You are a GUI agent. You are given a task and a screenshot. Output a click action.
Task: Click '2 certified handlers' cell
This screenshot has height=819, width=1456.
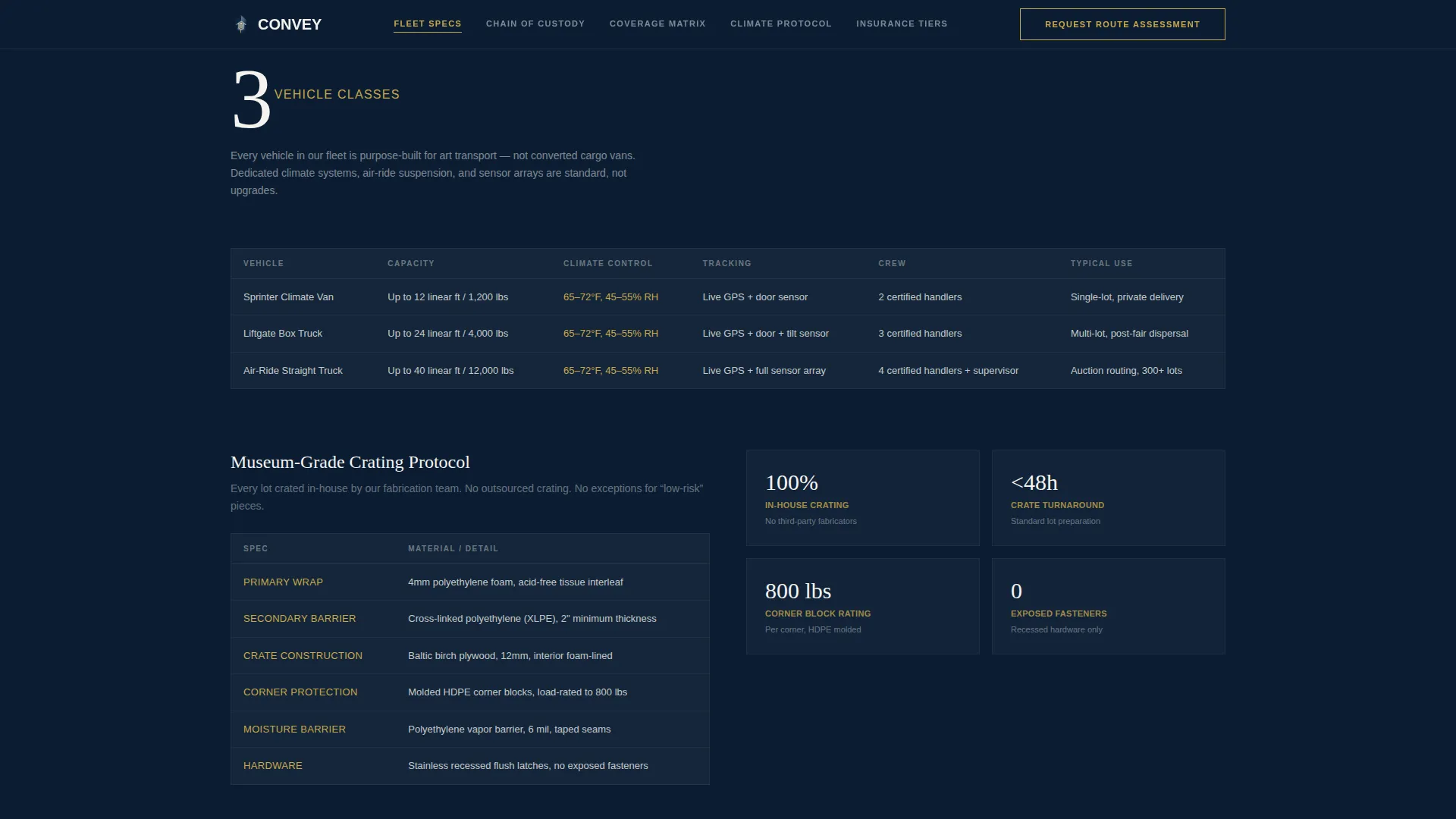[x=920, y=297]
